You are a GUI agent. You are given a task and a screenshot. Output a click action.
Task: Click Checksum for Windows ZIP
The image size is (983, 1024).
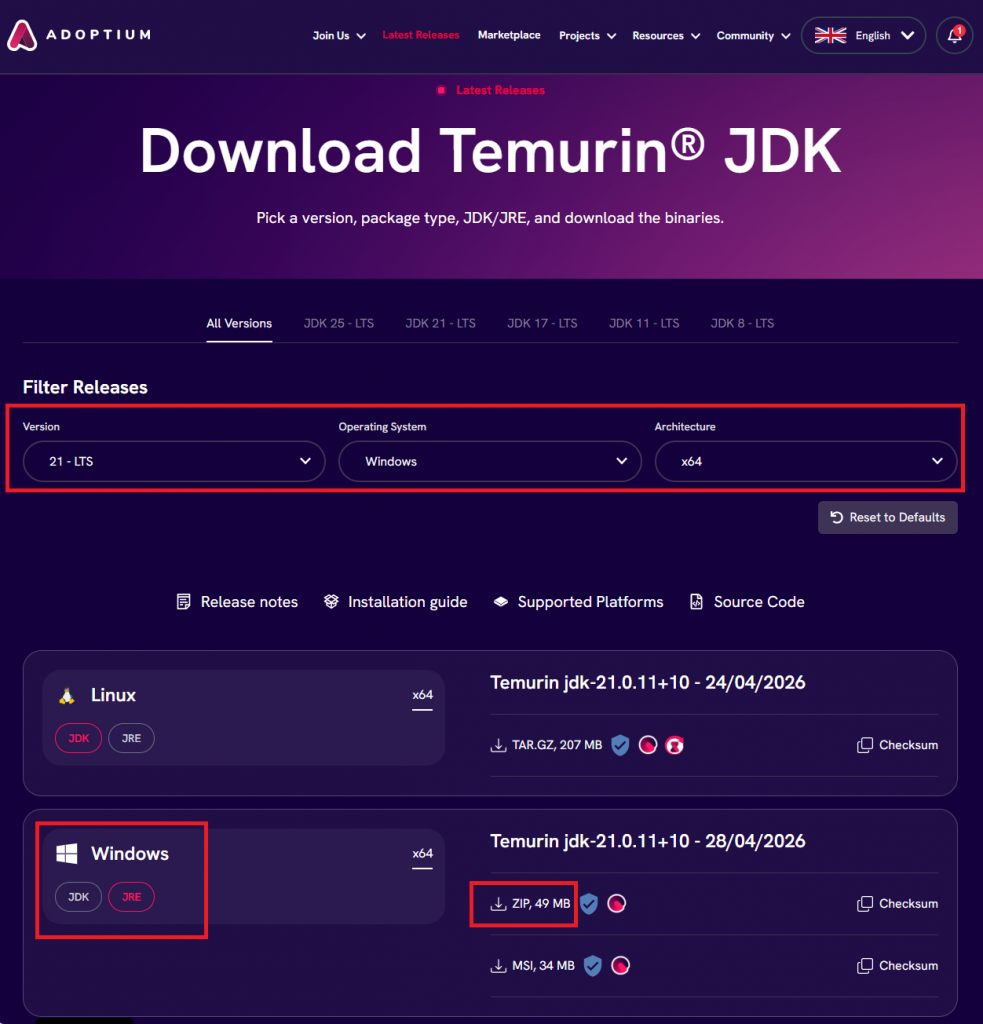(897, 904)
